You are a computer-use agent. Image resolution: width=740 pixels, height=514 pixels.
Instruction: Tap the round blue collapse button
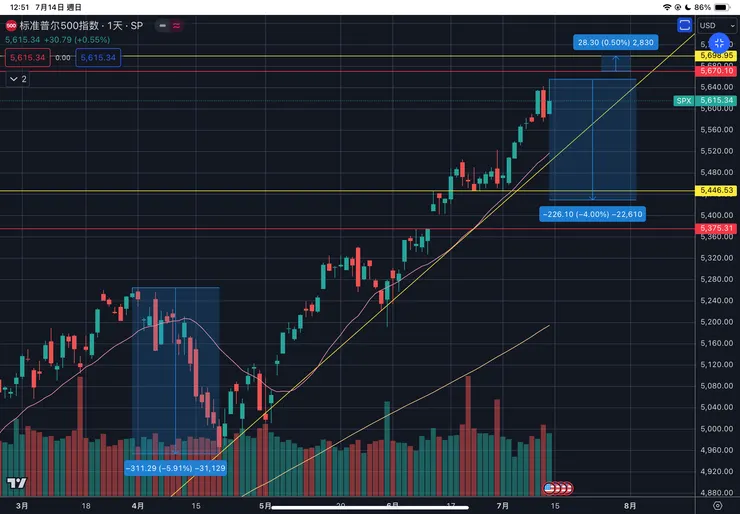[x=719, y=43]
